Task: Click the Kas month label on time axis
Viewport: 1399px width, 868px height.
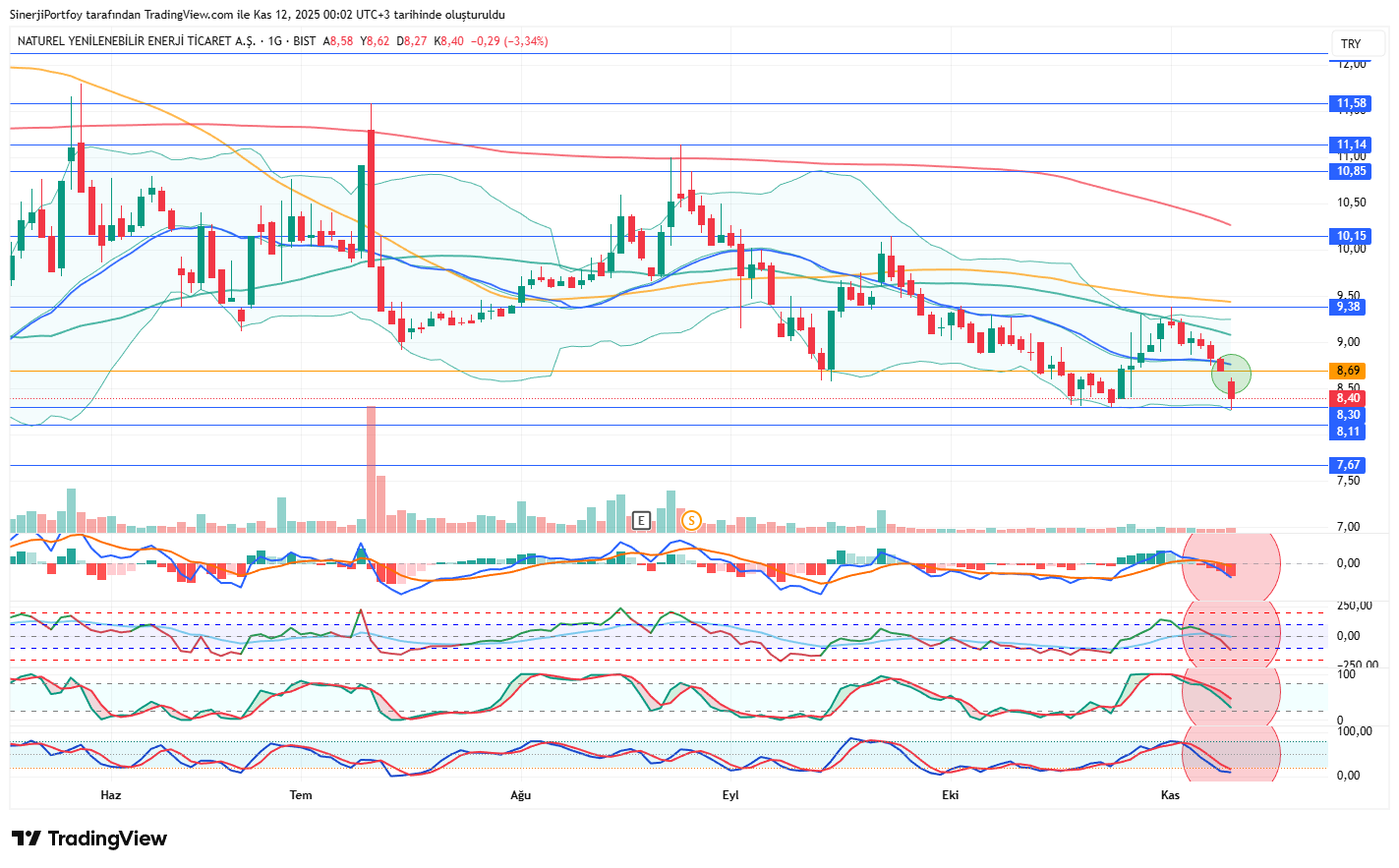Action: (x=1170, y=794)
